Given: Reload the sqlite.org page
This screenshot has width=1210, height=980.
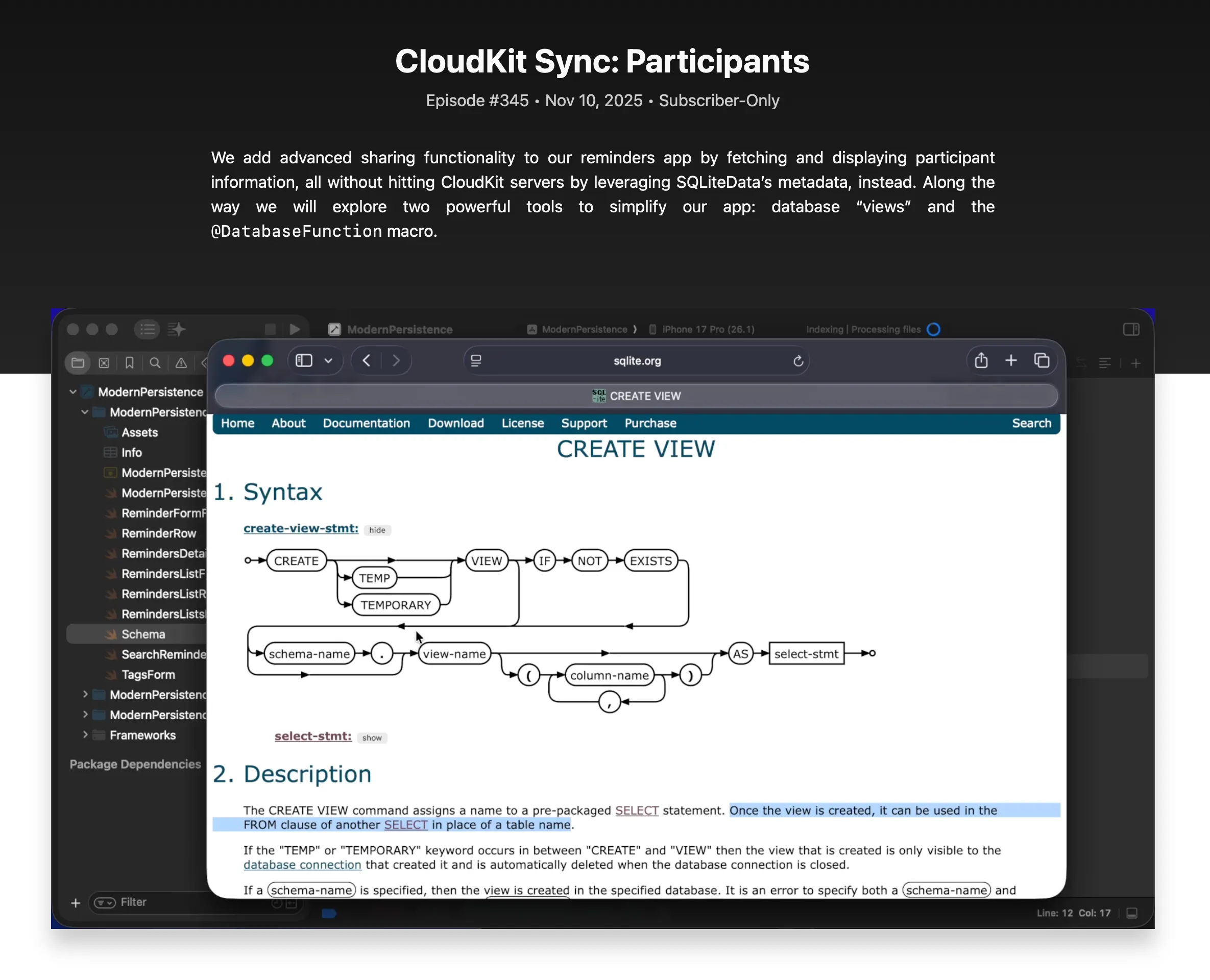Looking at the screenshot, I should pyautogui.click(x=798, y=361).
